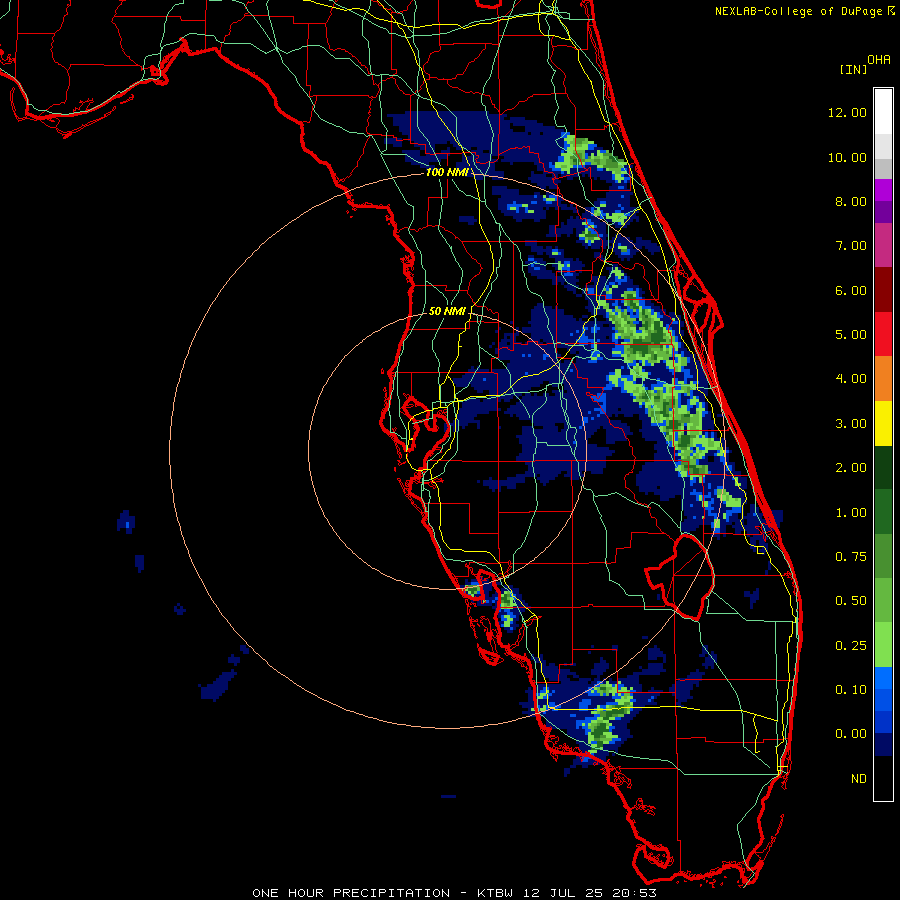Click the 50 NMI range ring label
Image resolution: width=900 pixels, height=900 pixels.
447,311
